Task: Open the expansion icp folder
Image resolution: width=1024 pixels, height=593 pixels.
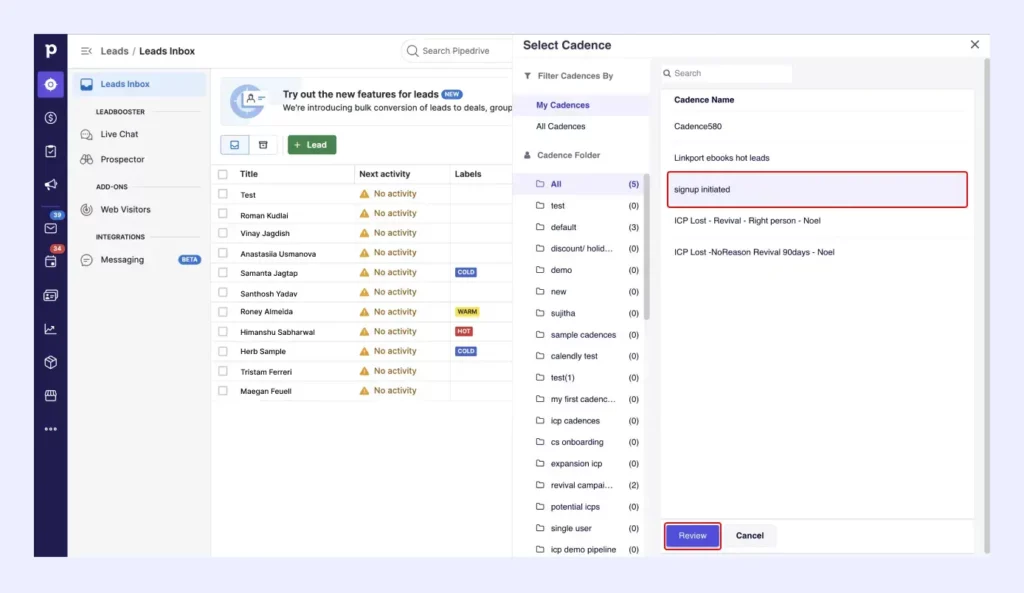Action: tap(579, 464)
